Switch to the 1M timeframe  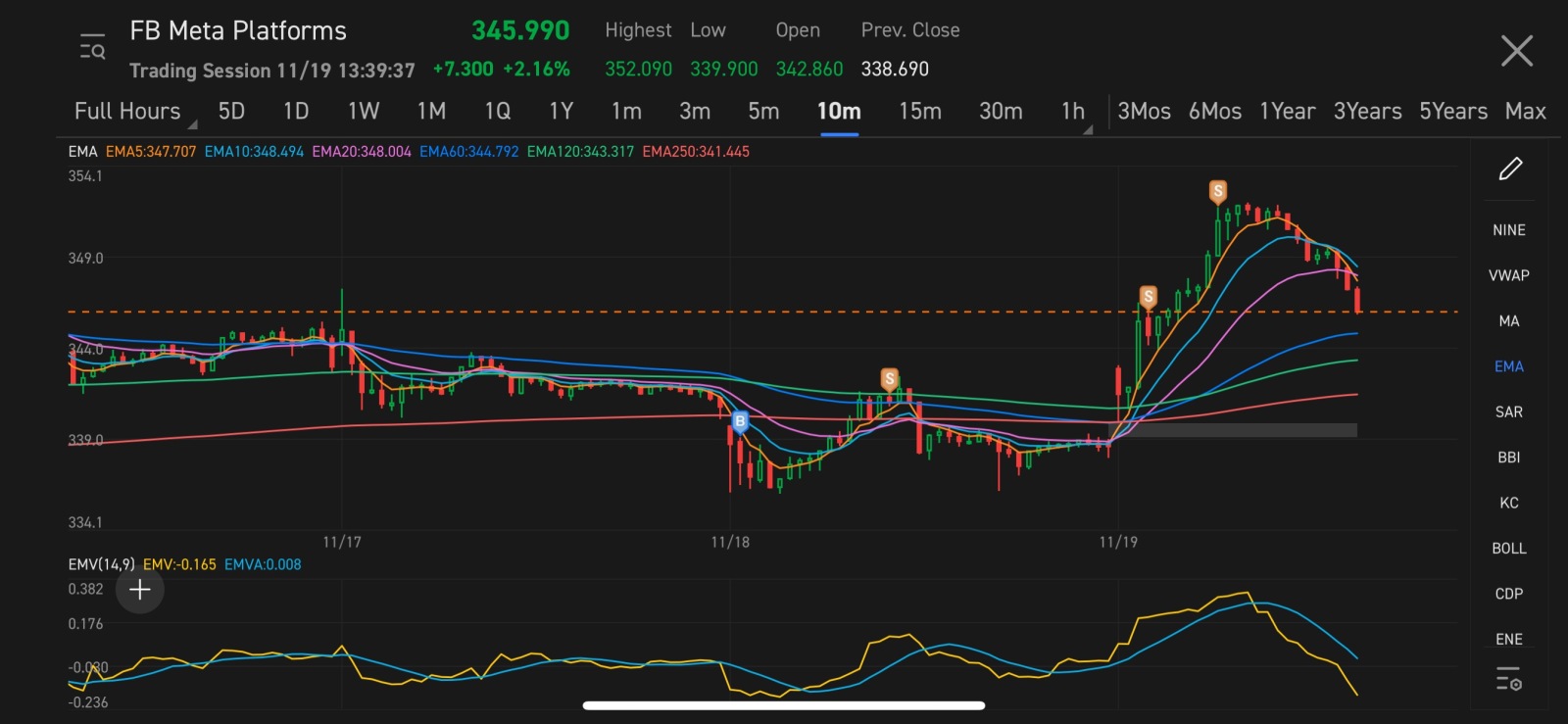point(431,111)
